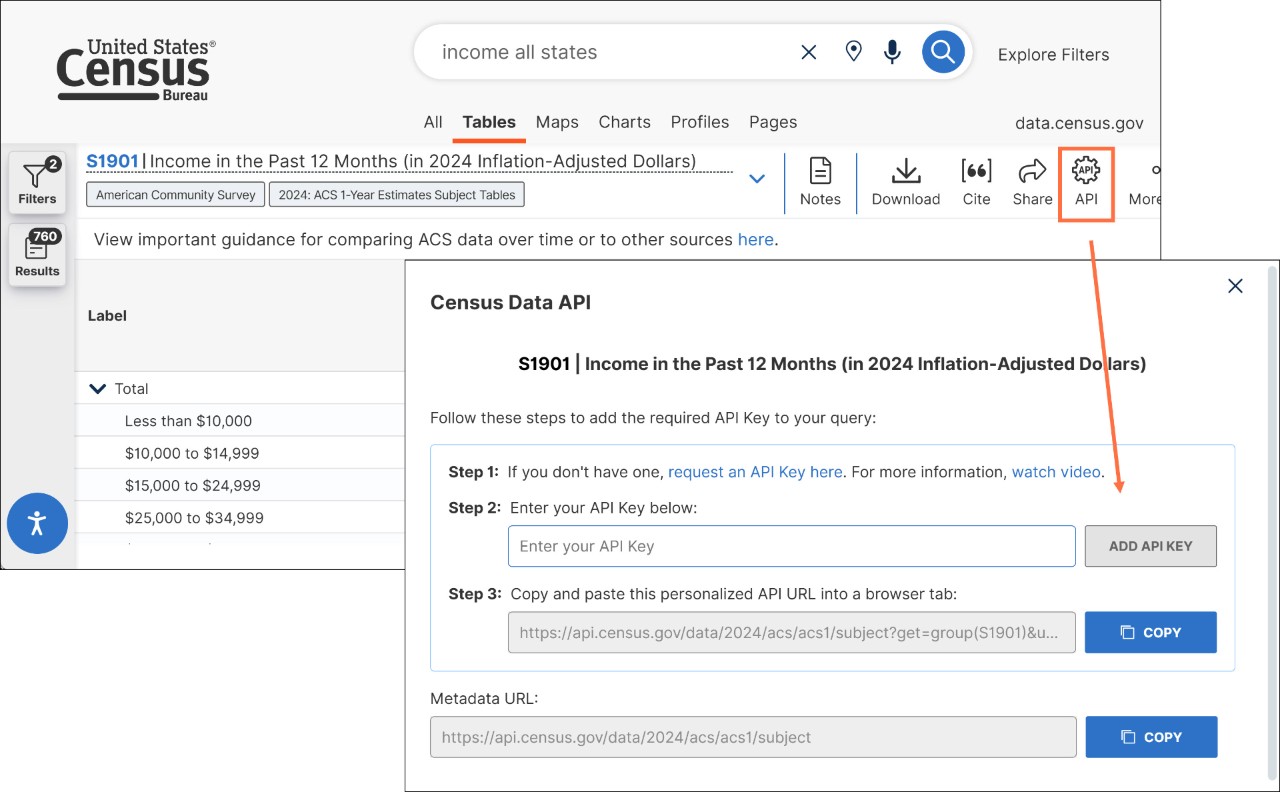The height and width of the screenshot is (792, 1280).
Task: Click the personalized API URL field
Action: point(792,632)
